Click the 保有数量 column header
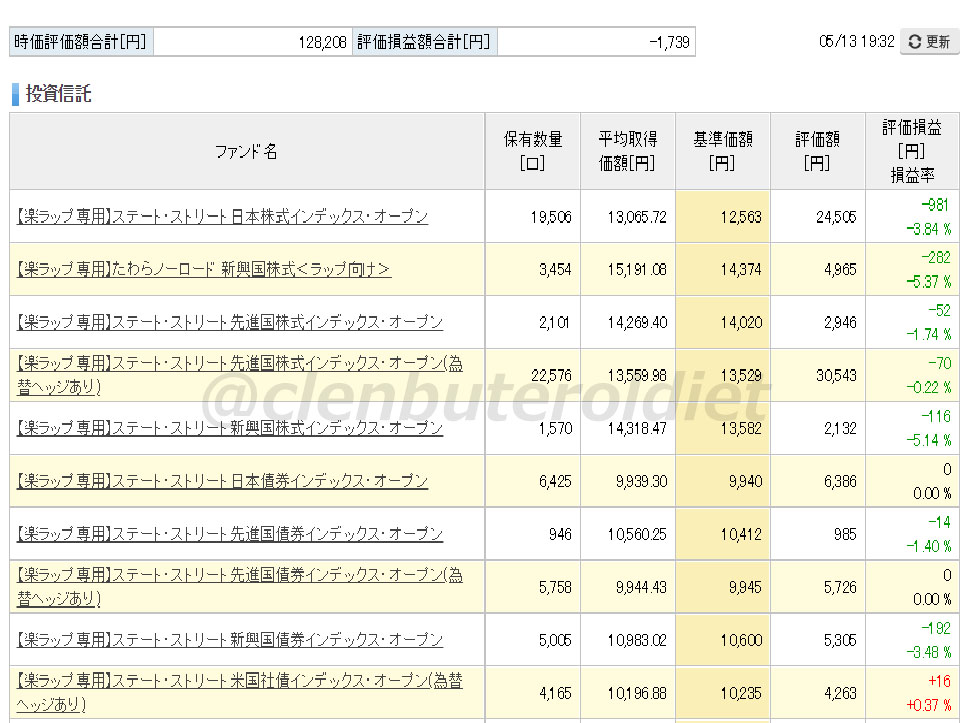The height and width of the screenshot is (723, 969). pos(533,151)
